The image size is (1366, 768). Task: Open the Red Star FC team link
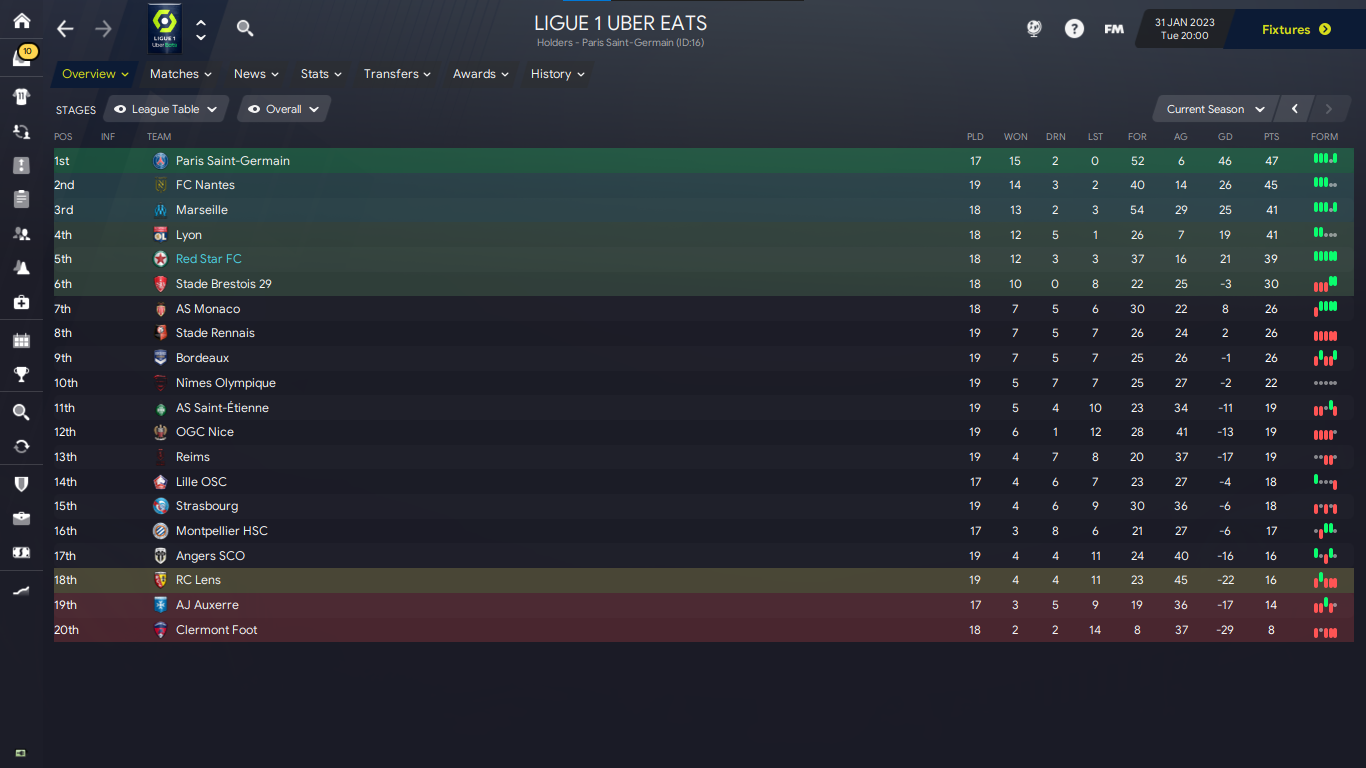208,259
